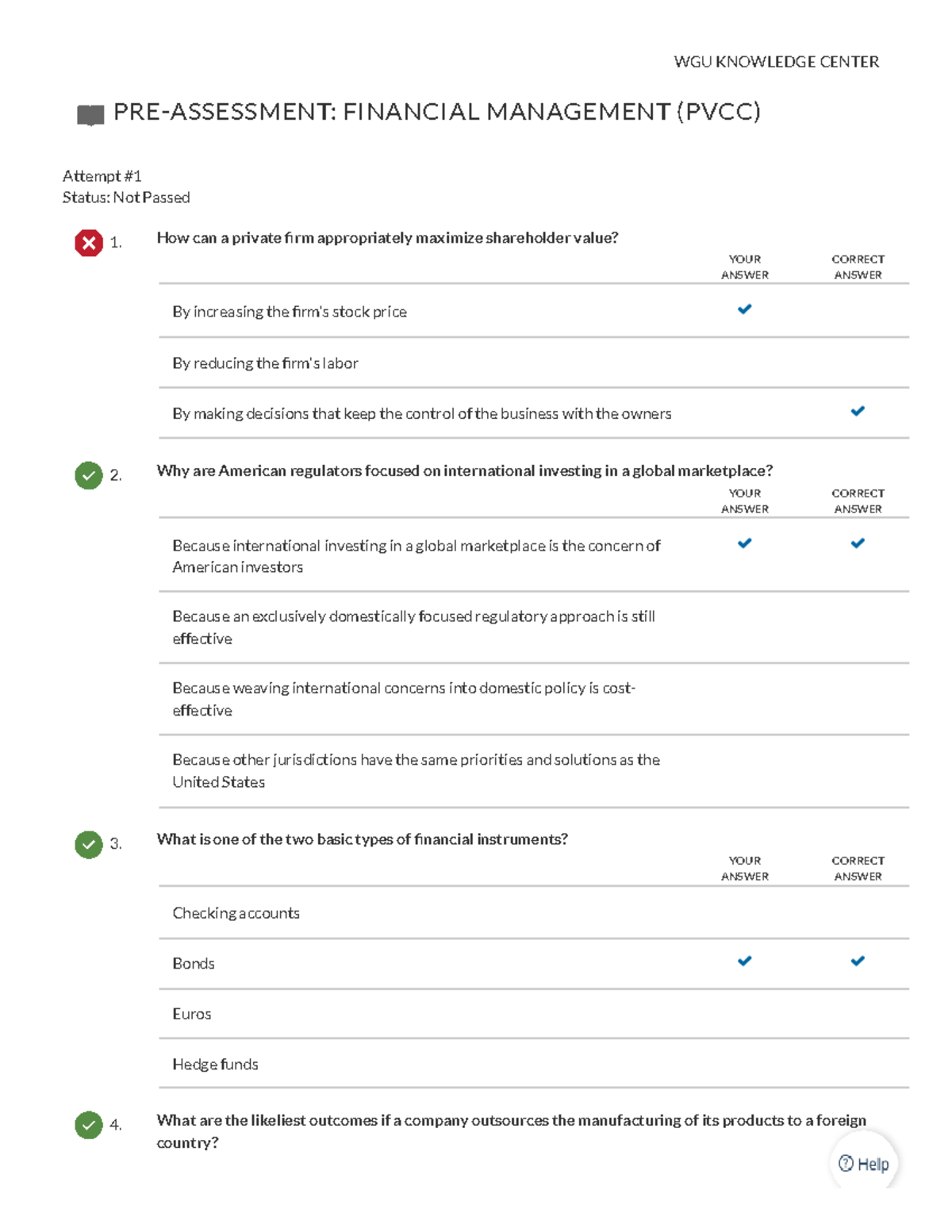Click your-answer checkmark for increasing stock price

pyautogui.click(x=744, y=309)
